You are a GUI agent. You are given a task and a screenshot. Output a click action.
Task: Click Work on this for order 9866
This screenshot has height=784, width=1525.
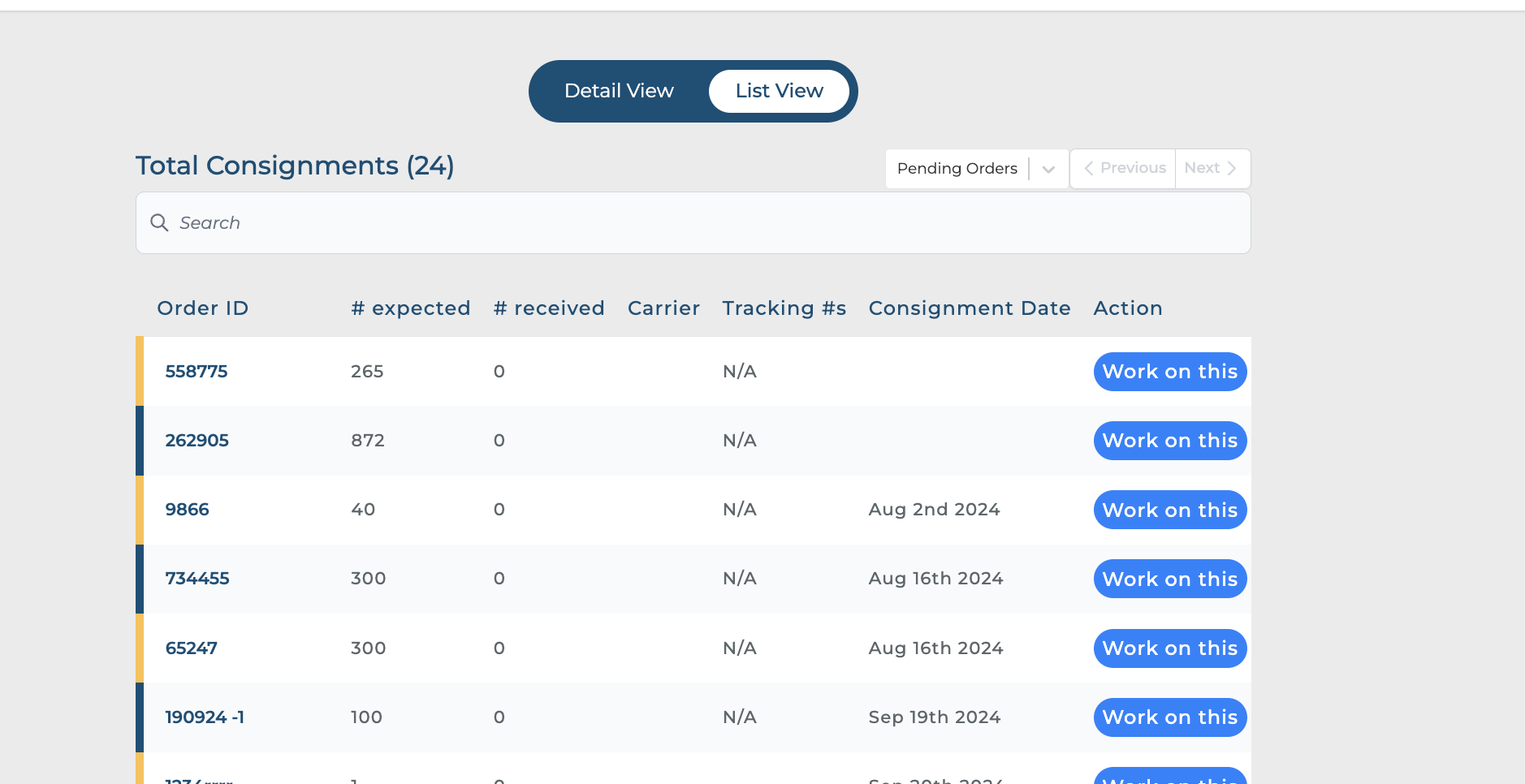(x=1169, y=510)
